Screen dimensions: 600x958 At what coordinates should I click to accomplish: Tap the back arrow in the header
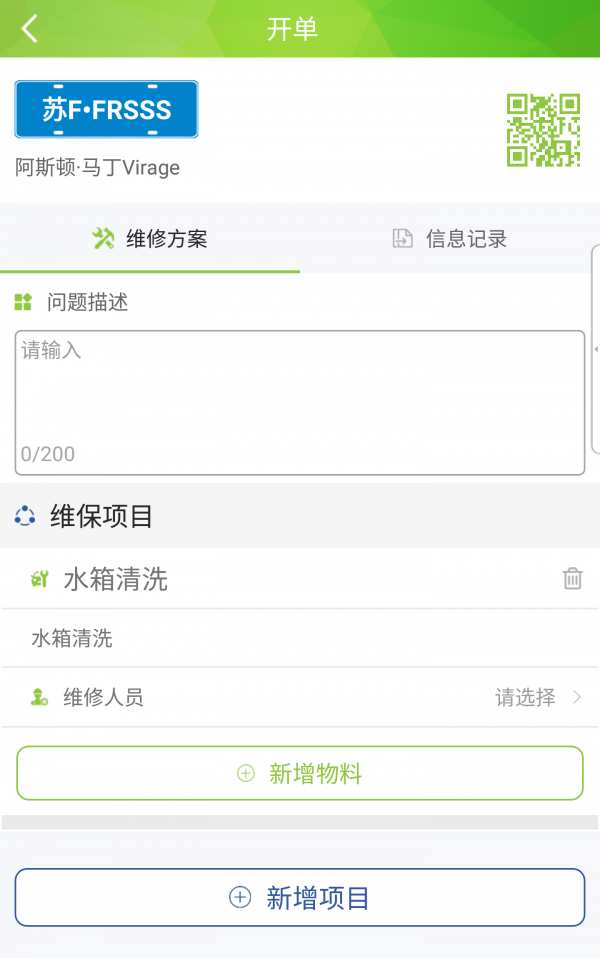click(28, 28)
